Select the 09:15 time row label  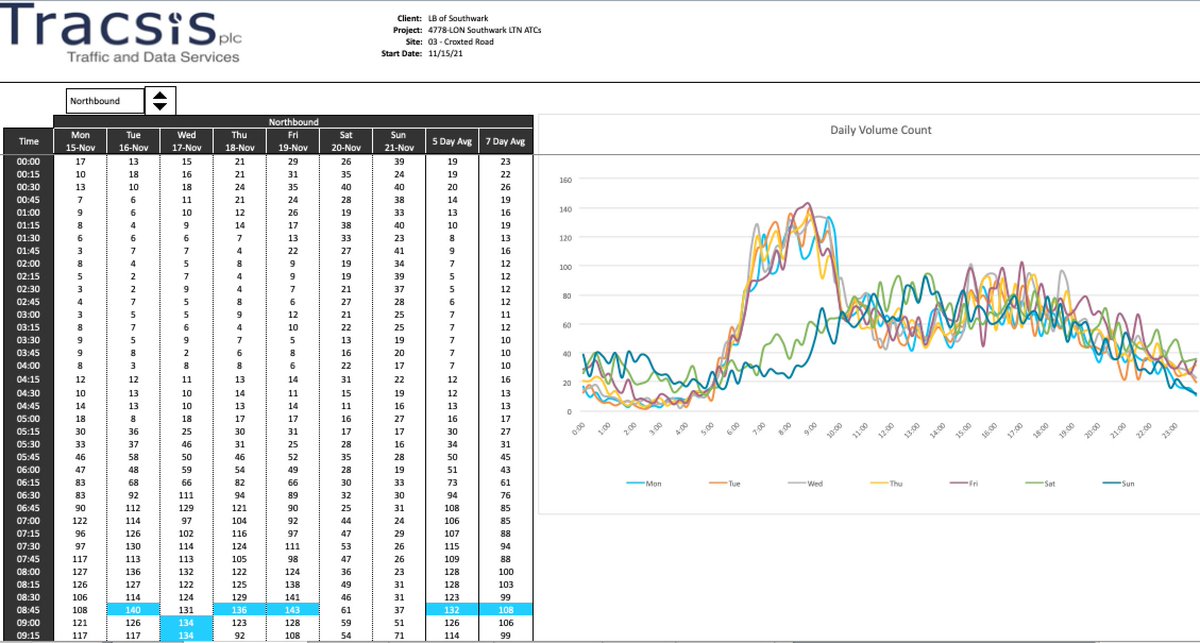(28, 636)
